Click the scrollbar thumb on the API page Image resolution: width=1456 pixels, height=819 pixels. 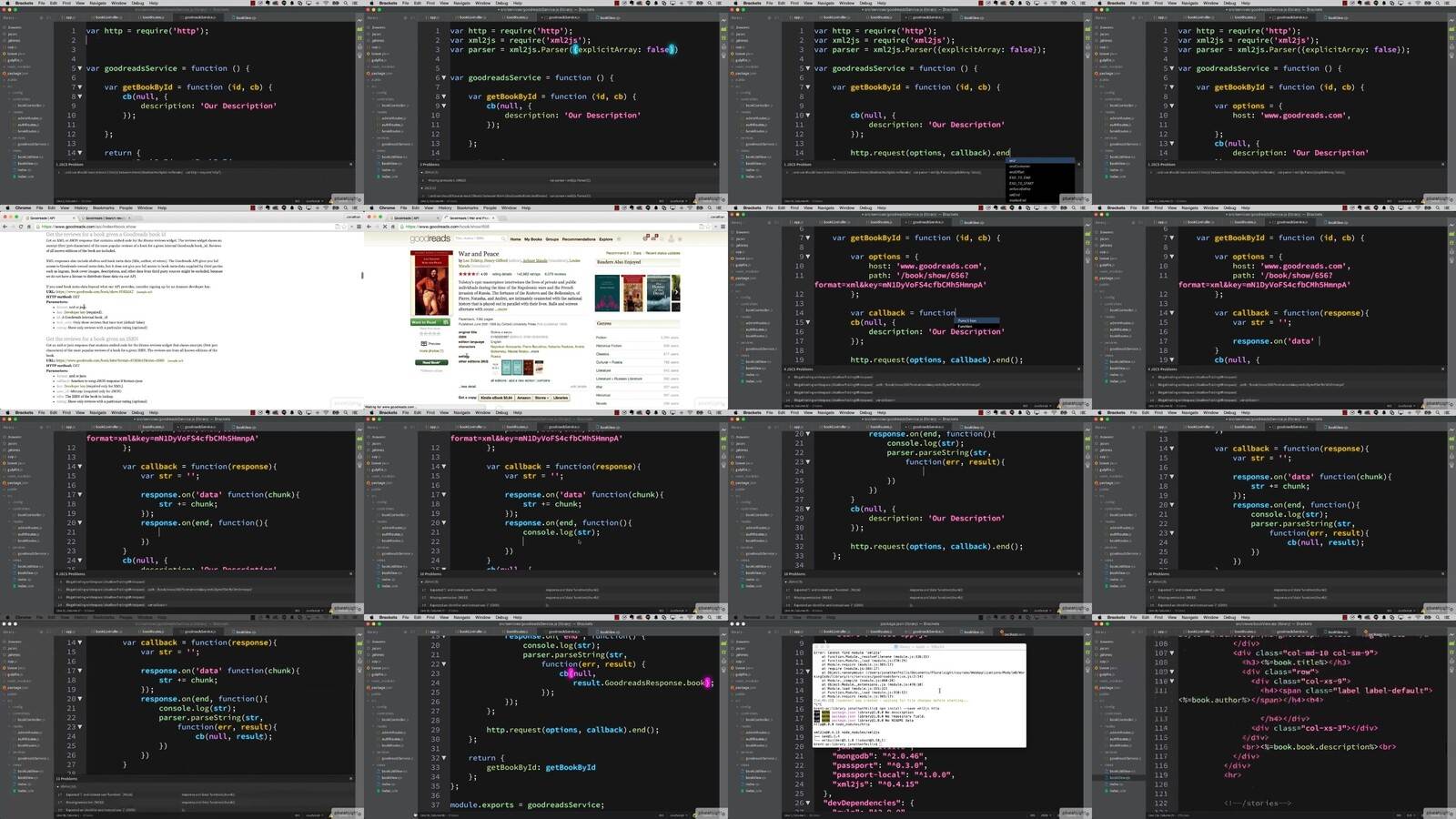362,275
